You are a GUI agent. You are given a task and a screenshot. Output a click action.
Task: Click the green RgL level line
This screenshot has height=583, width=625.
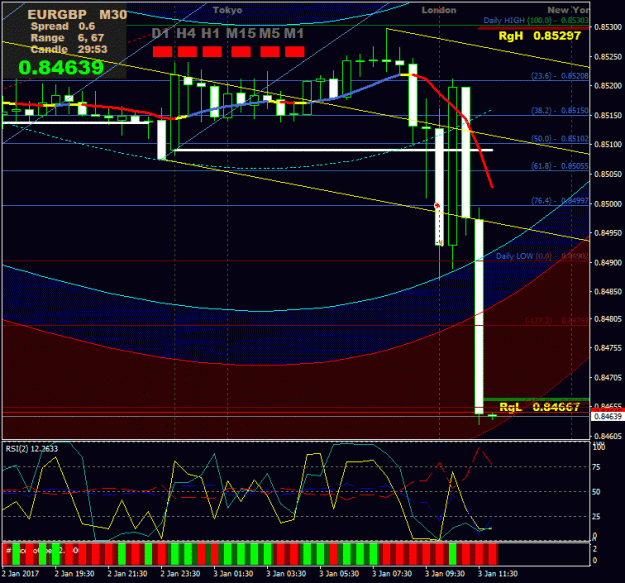[x=536, y=399]
